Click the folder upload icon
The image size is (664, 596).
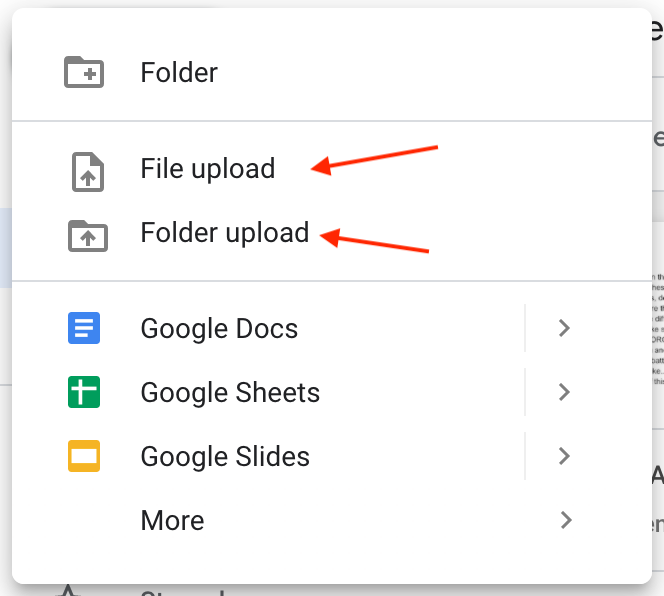[x=88, y=236]
